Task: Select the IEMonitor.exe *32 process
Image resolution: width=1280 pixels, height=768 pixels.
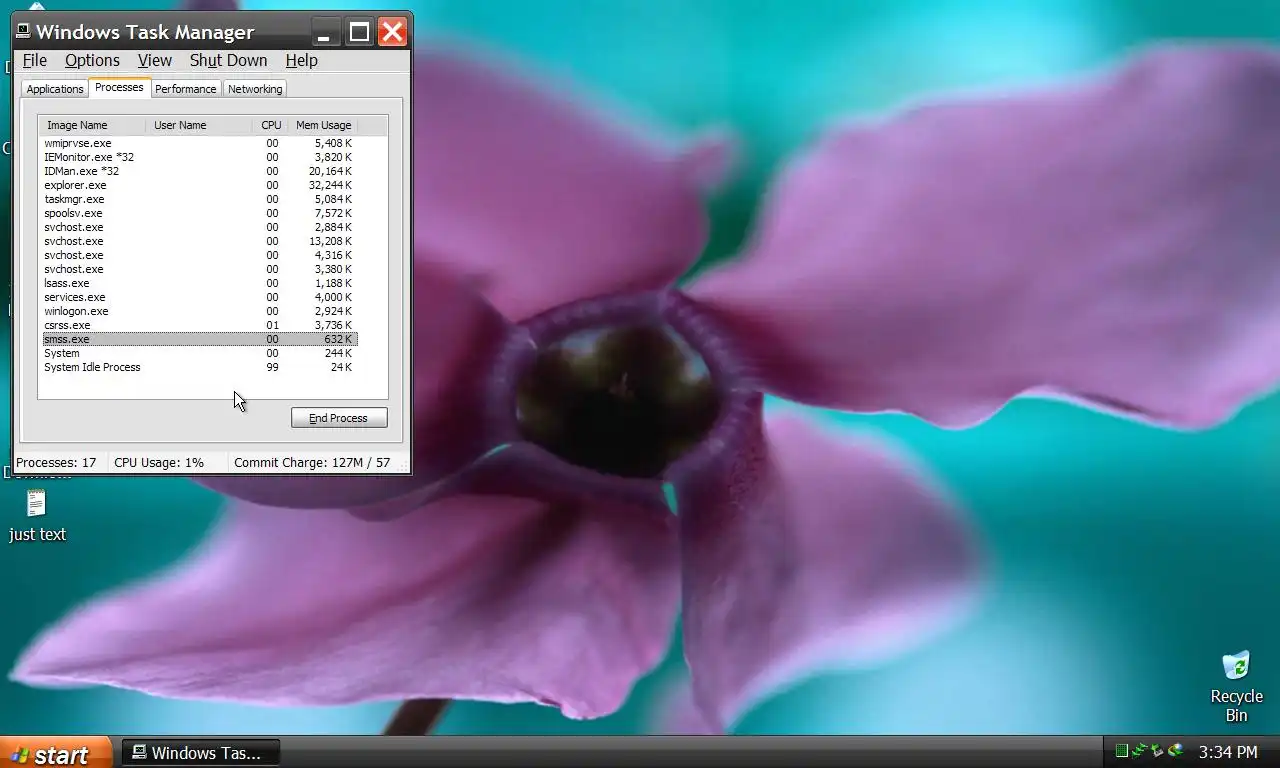Action: (x=199, y=157)
